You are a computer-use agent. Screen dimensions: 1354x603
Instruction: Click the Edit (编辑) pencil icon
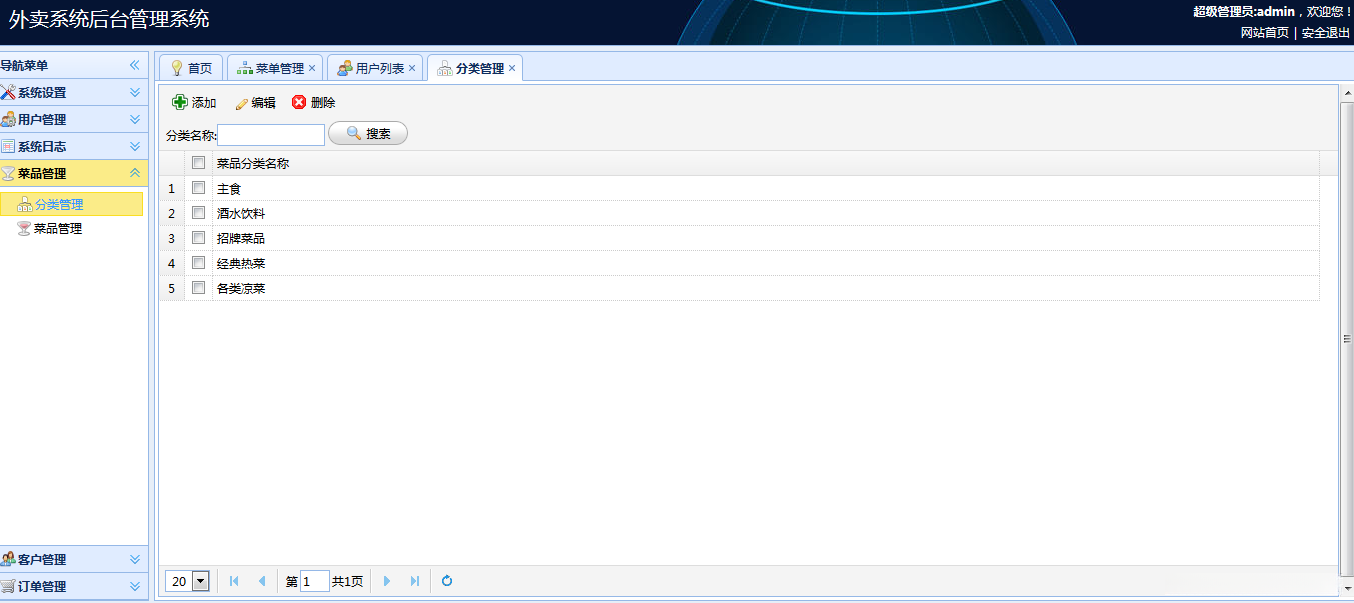pyautogui.click(x=241, y=103)
